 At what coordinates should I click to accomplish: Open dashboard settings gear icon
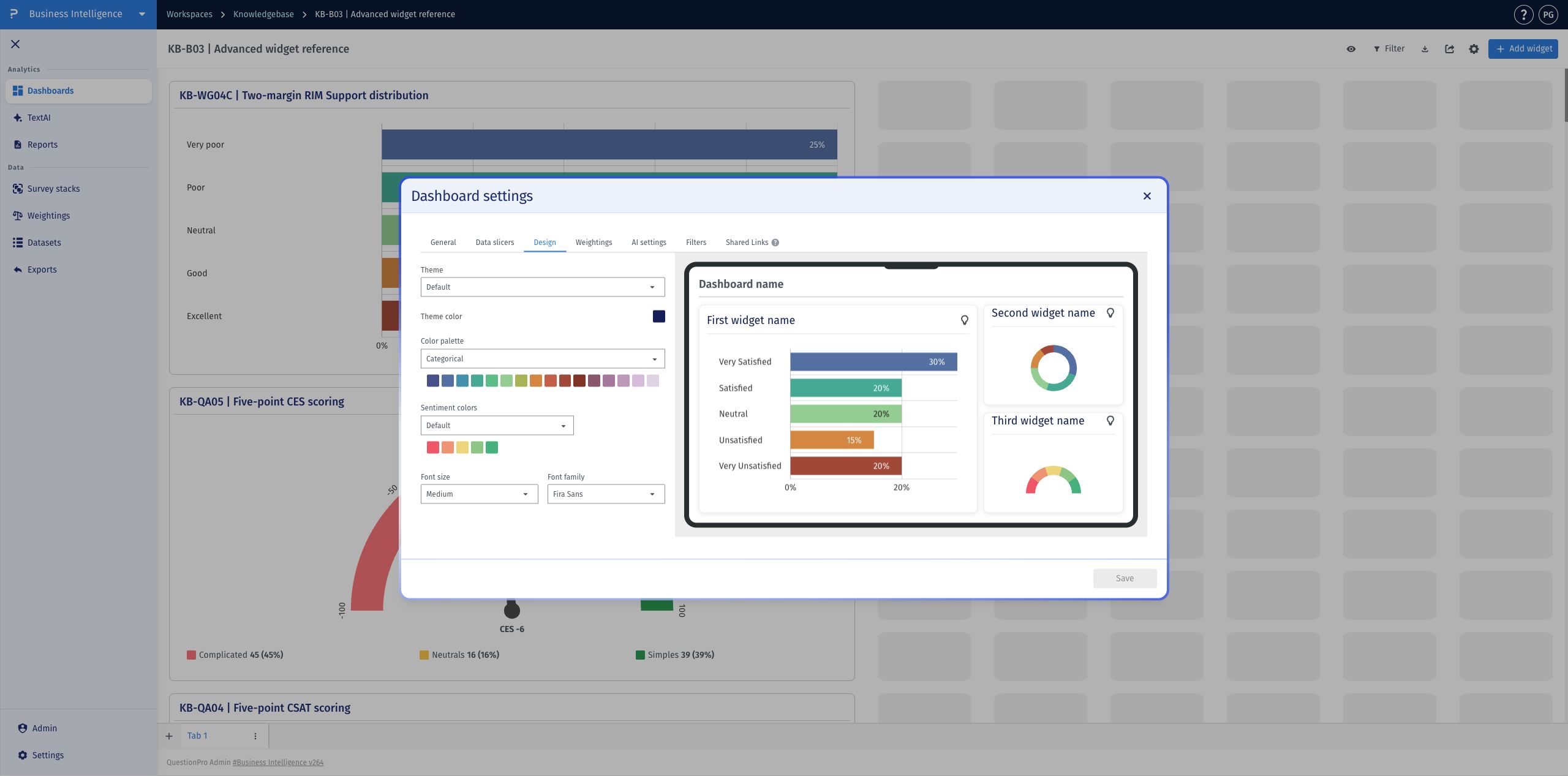pos(1474,49)
